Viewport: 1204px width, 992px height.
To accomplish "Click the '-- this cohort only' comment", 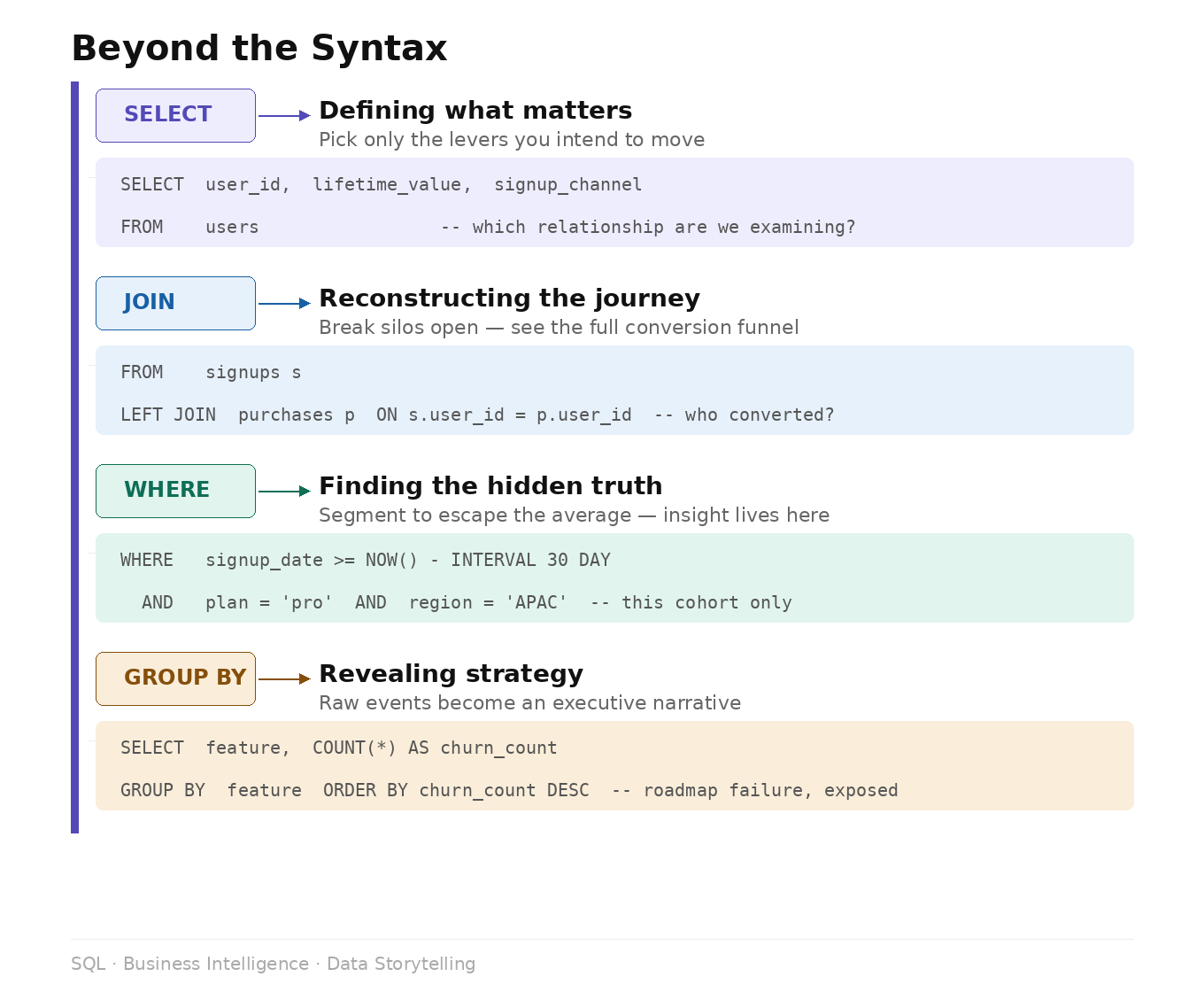I will [x=691, y=602].
